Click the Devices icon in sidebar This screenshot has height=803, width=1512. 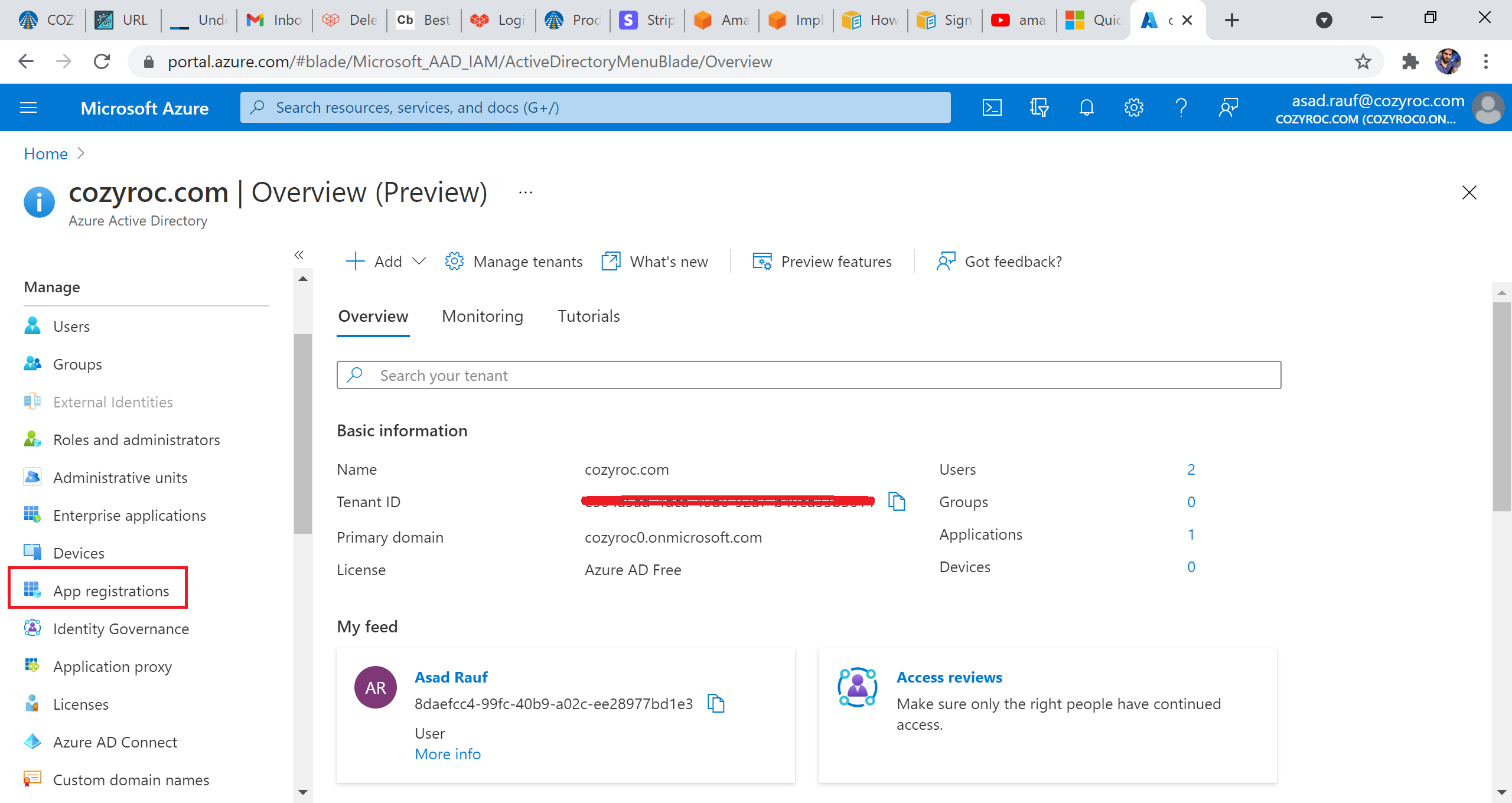32,553
